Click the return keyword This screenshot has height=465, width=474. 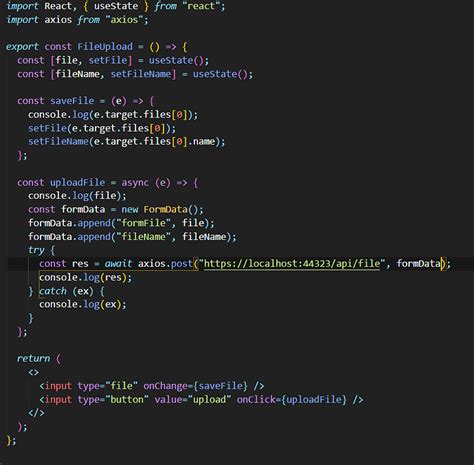(33, 358)
